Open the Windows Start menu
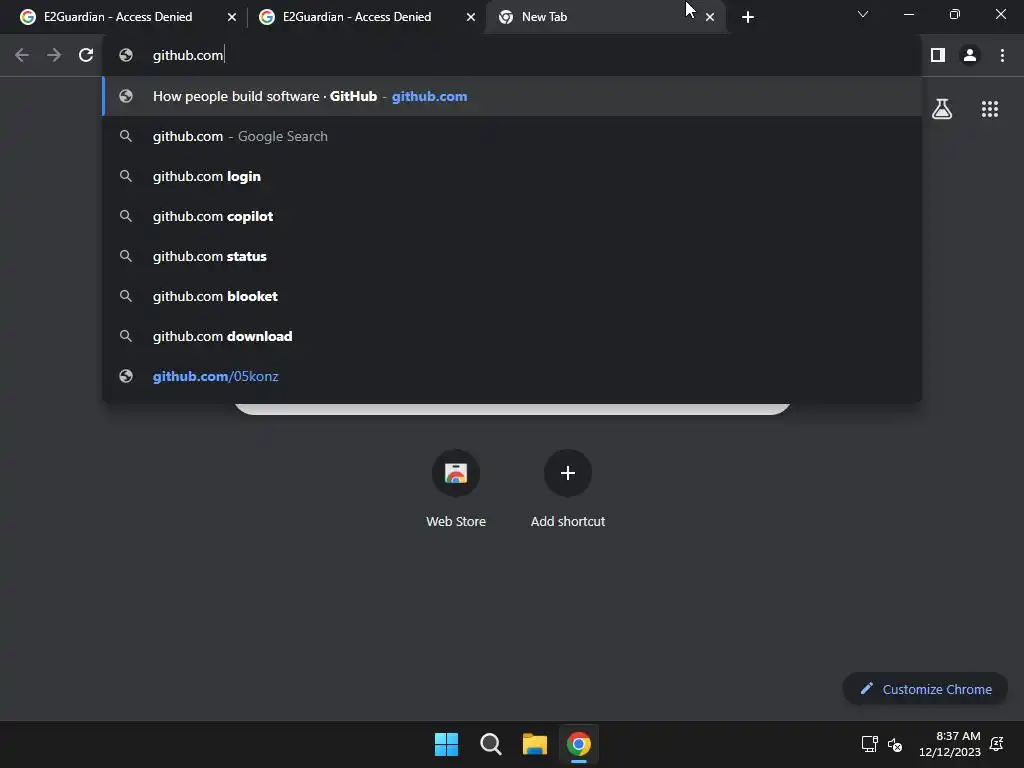 coord(446,744)
